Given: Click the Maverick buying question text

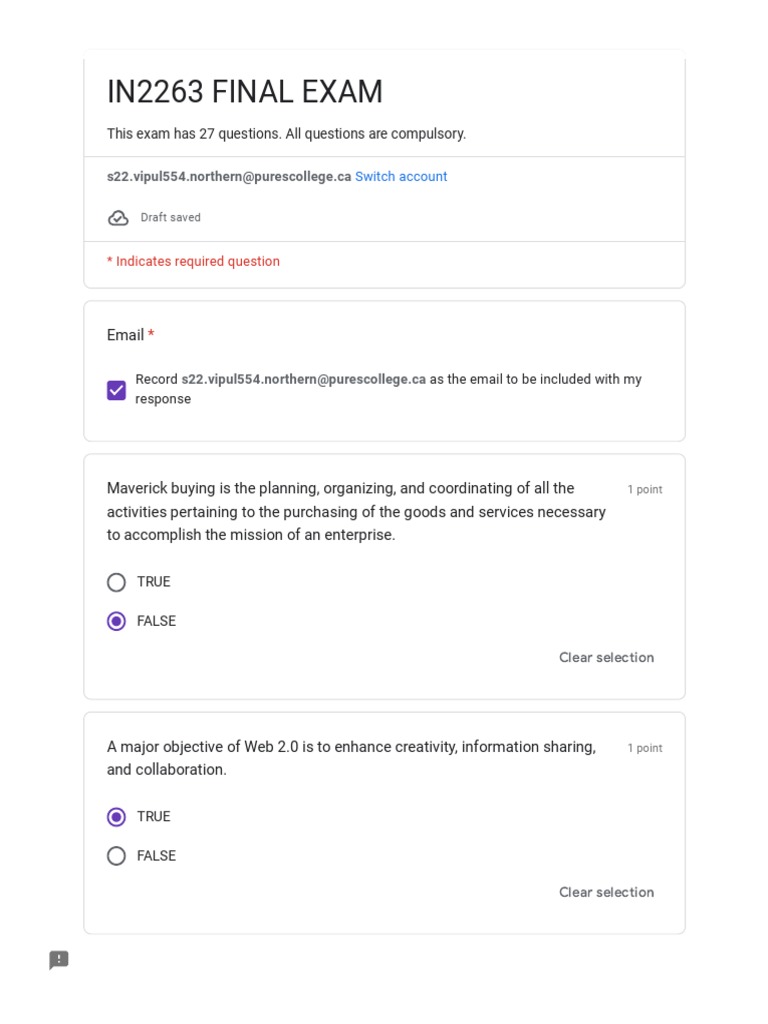Looking at the screenshot, I should 356,512.
